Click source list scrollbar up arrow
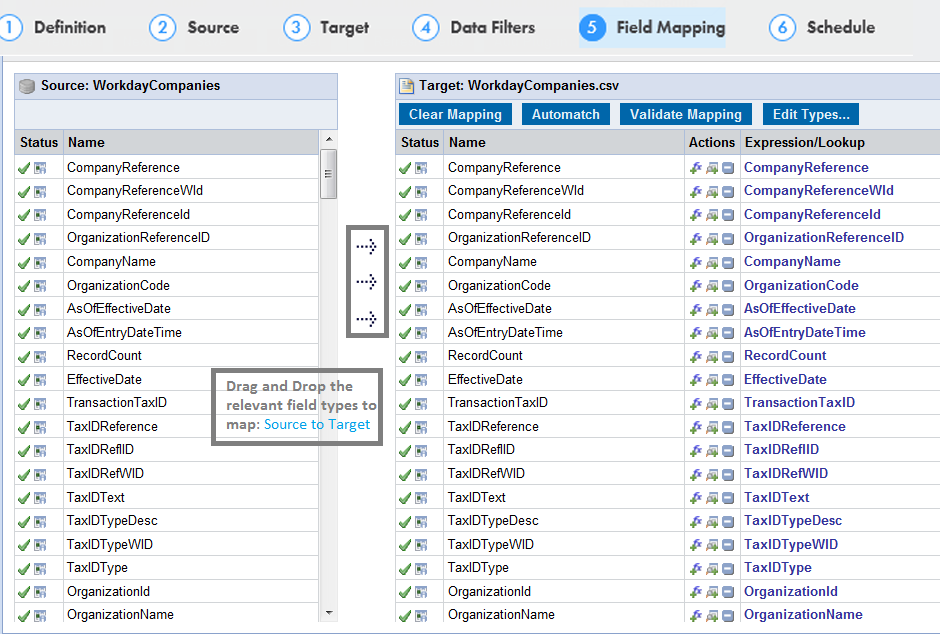Image resolution: width=940 pixels, height=634 pixels. click(x=329, y=139)
